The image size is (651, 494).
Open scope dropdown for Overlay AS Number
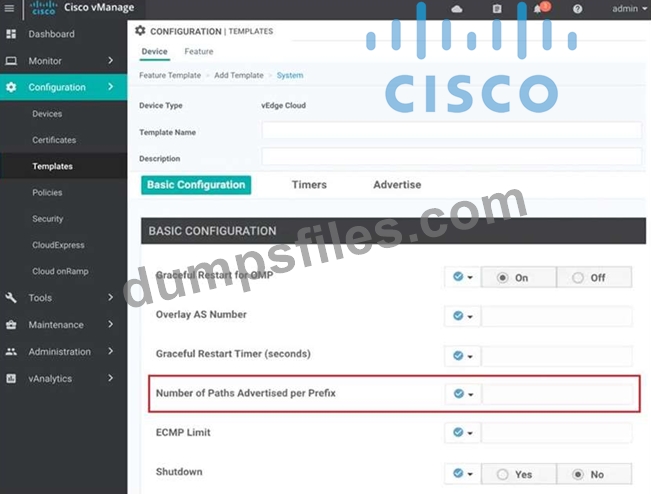pyautogui.click(x=462, y=315)
